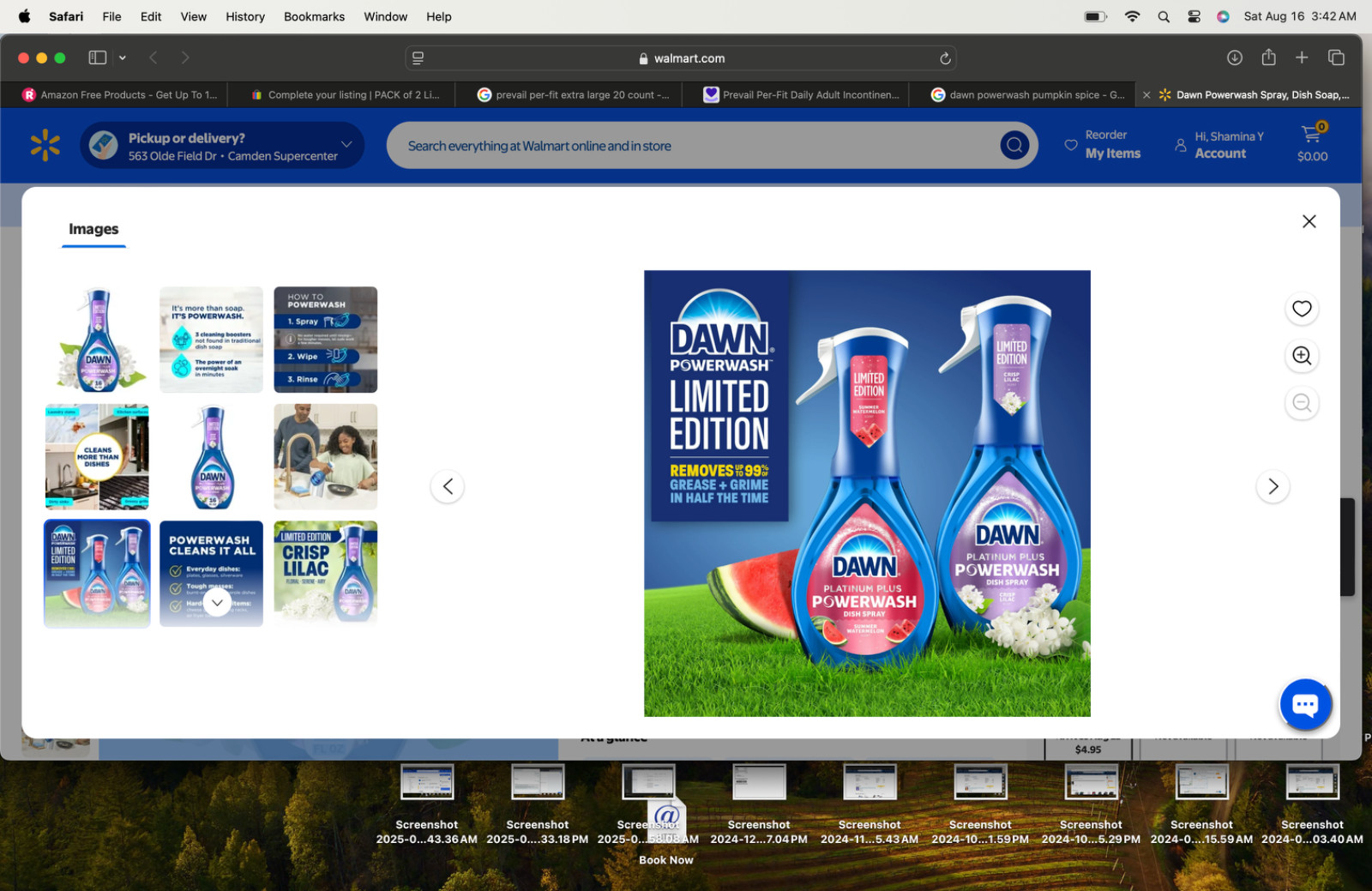This screenshot has width=1372, height=891.
Task: Click the Walmart spark logo
Action: click(45, 145)
